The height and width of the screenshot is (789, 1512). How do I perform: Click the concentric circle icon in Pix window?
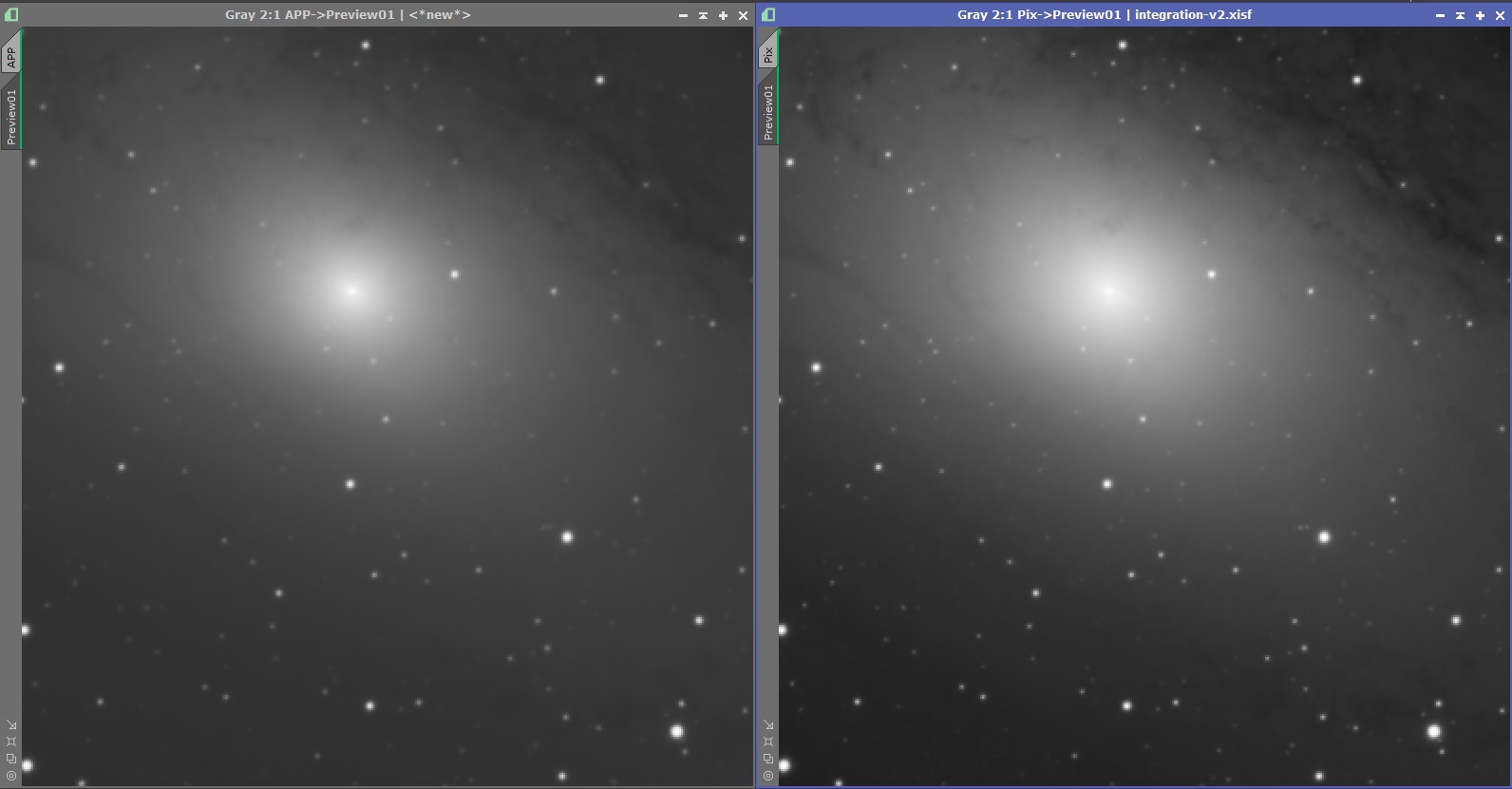point(768,776)
